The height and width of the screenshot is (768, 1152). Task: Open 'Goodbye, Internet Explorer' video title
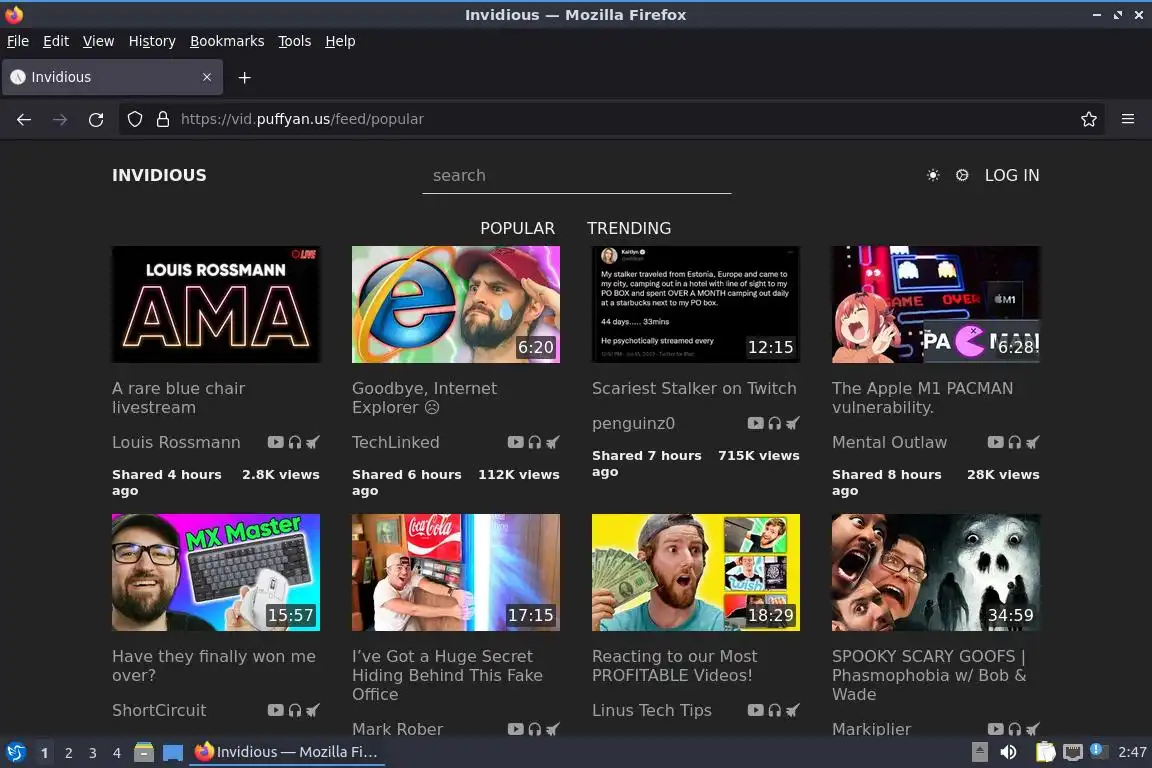(x=425, y=398)
